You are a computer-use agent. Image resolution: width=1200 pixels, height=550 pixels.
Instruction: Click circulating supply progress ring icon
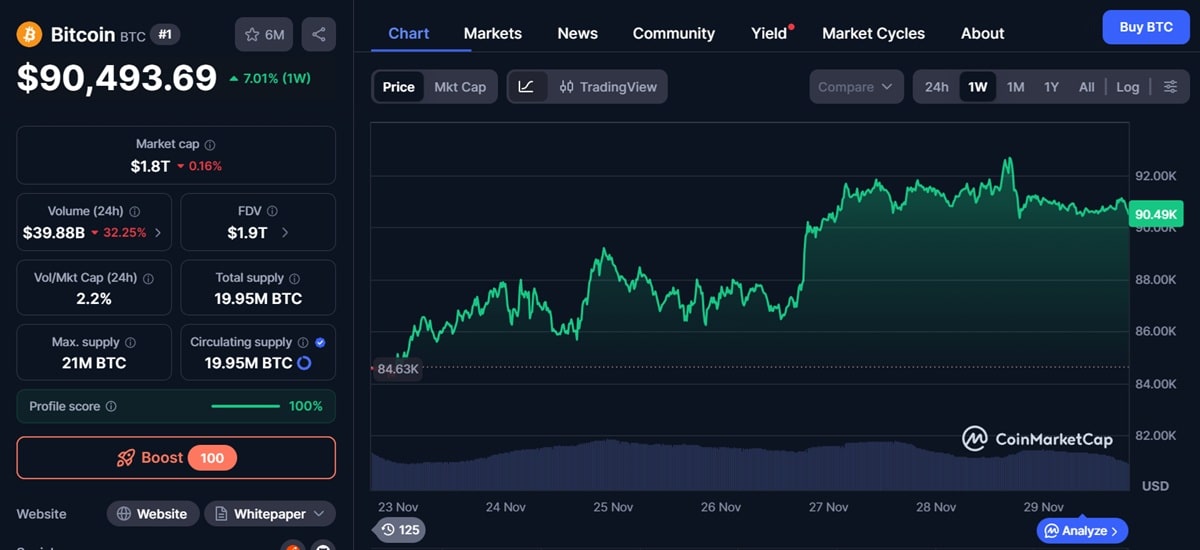pyautogui.click(x=304, y=363)
